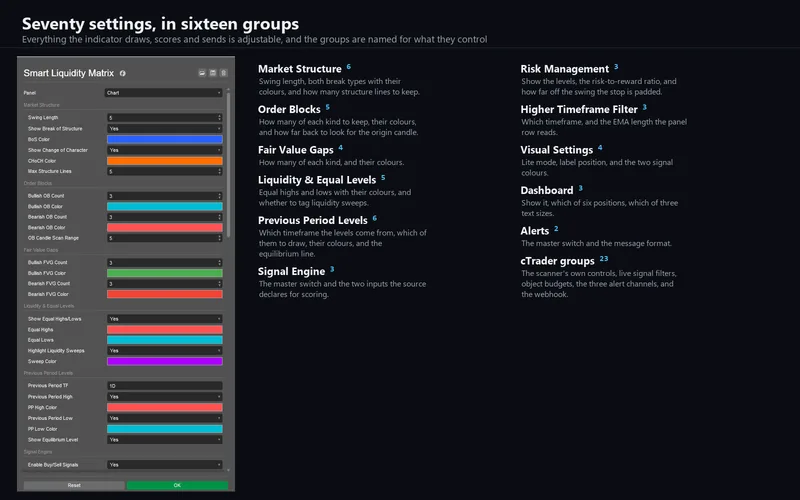Click the Alerts heading
Image resolution: width=800 pixels, height=500 pixels.
point(534,231)
